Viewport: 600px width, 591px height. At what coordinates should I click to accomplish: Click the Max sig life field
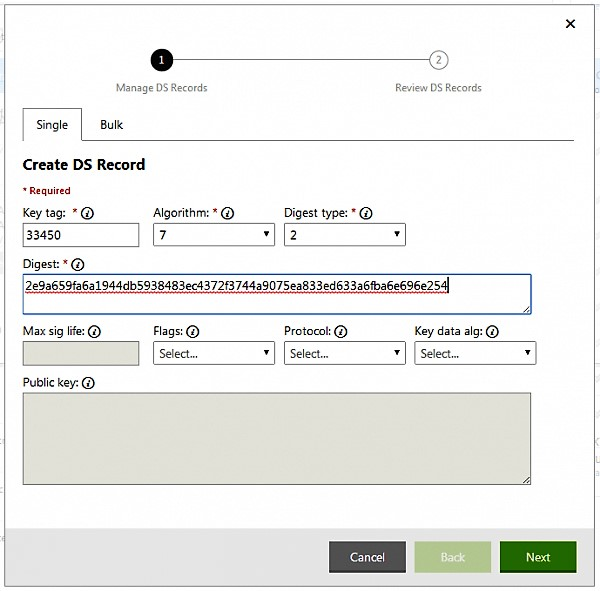[81, 353]
